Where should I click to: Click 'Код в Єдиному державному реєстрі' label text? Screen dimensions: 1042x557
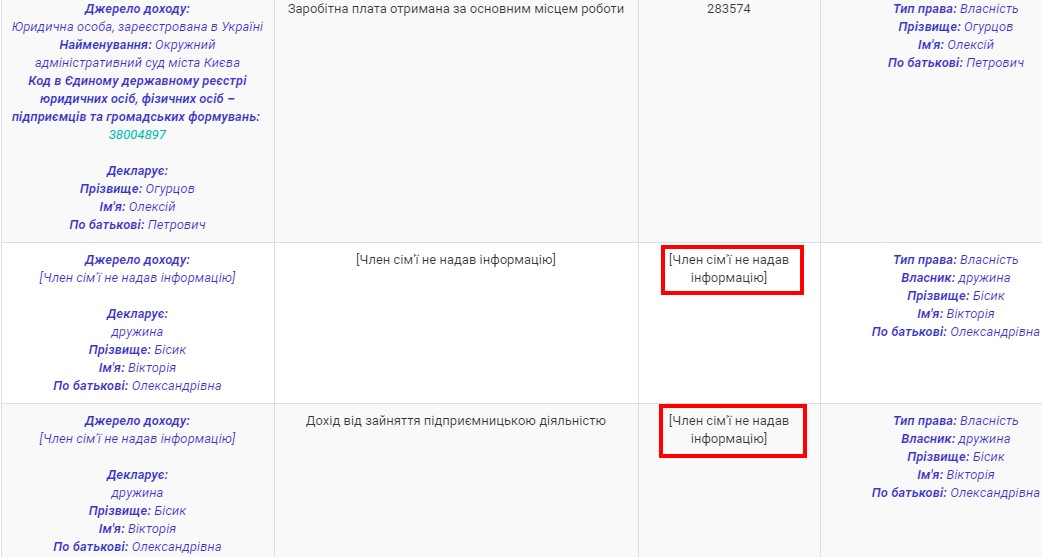click(137, 81)
